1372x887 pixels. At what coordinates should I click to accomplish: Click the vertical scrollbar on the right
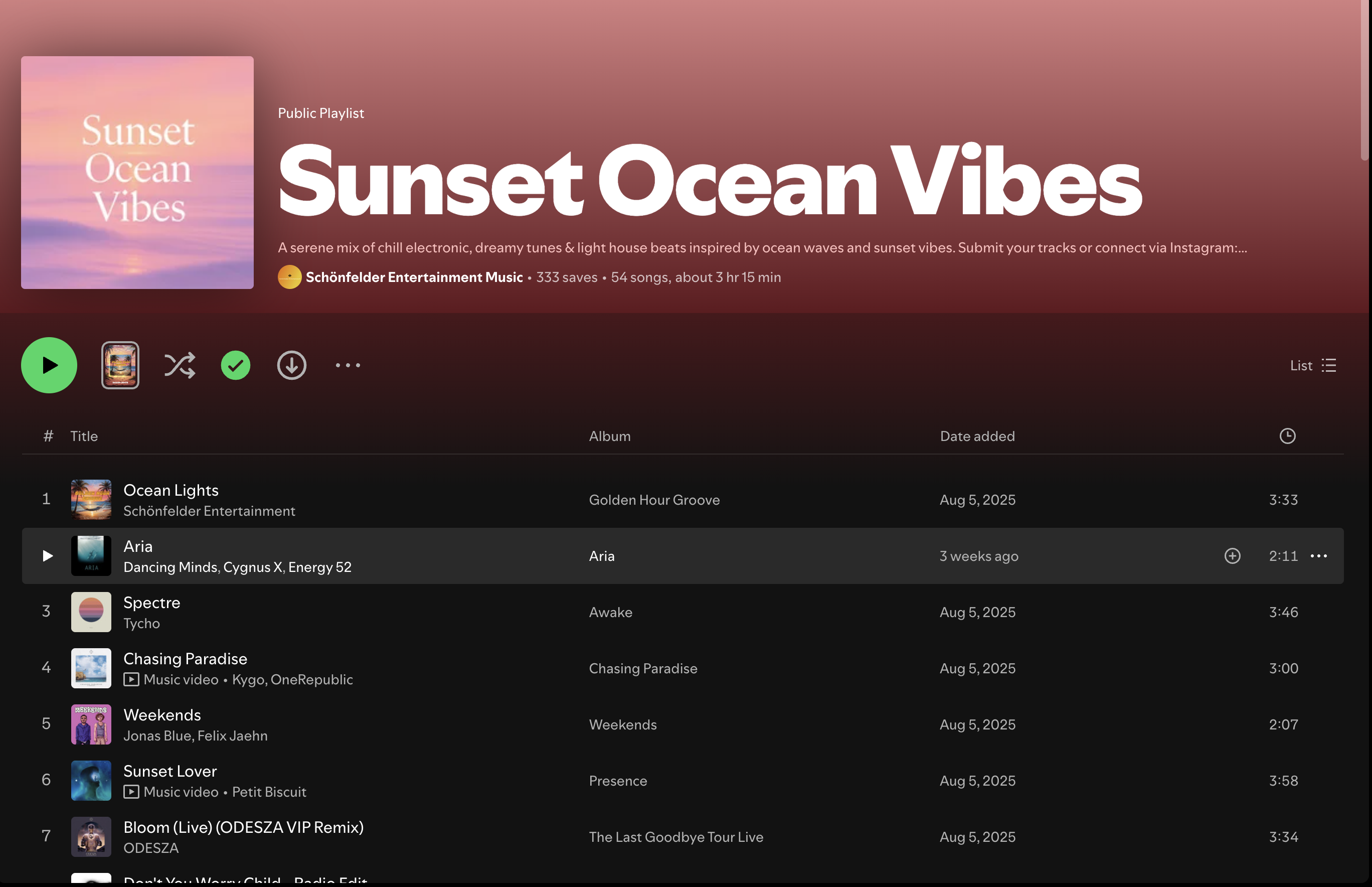point(1364,81)
